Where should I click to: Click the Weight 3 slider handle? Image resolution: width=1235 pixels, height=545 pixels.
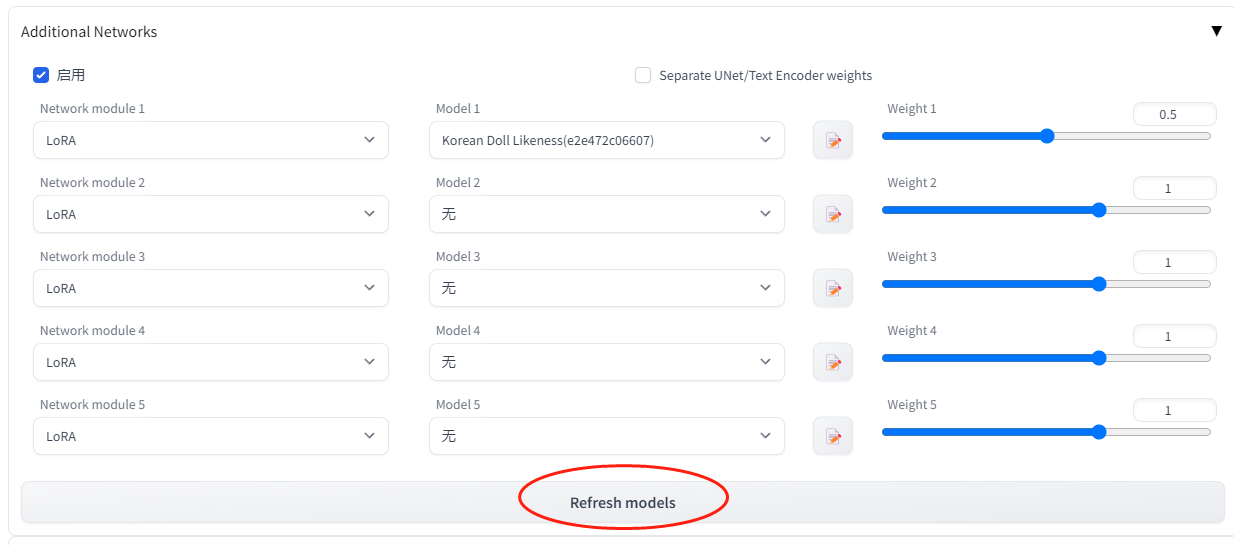pyautogui.click(x=1099, y=284)
